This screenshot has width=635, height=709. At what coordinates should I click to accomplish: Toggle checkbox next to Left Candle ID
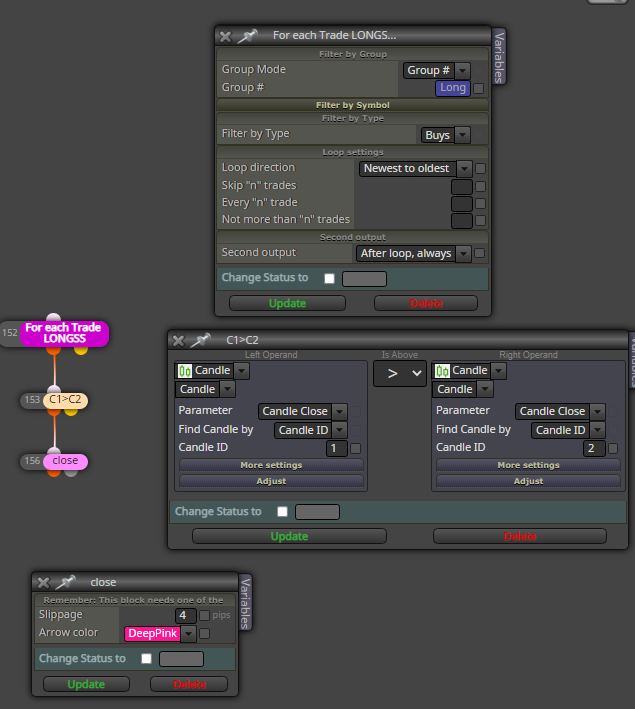coord(355,449)
